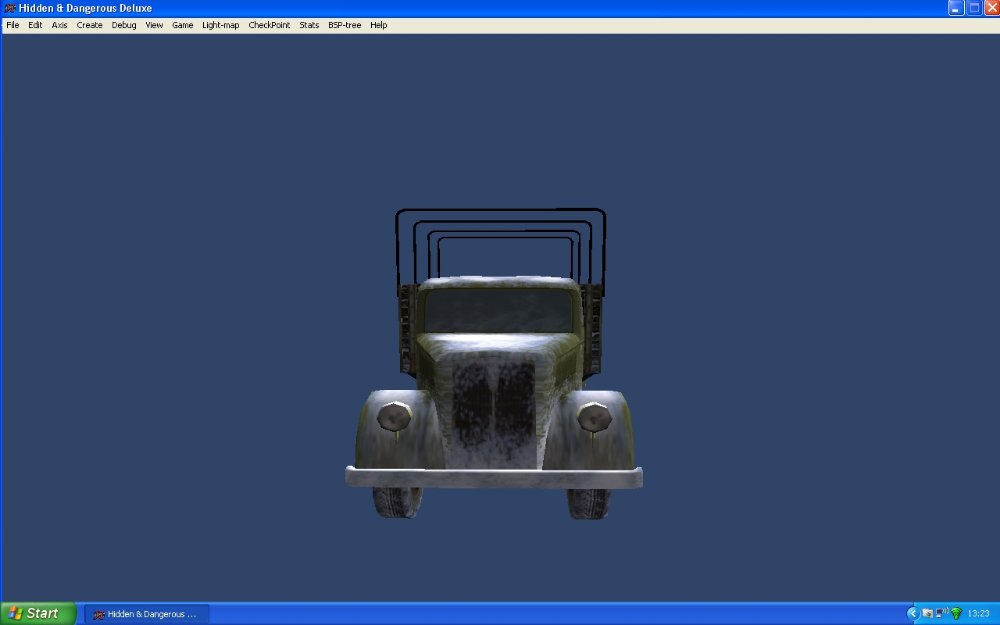The image size is (1000, 625).
Task: Maximize the Hidden & Dangerous Deluxe window
Action: (974, 8)
